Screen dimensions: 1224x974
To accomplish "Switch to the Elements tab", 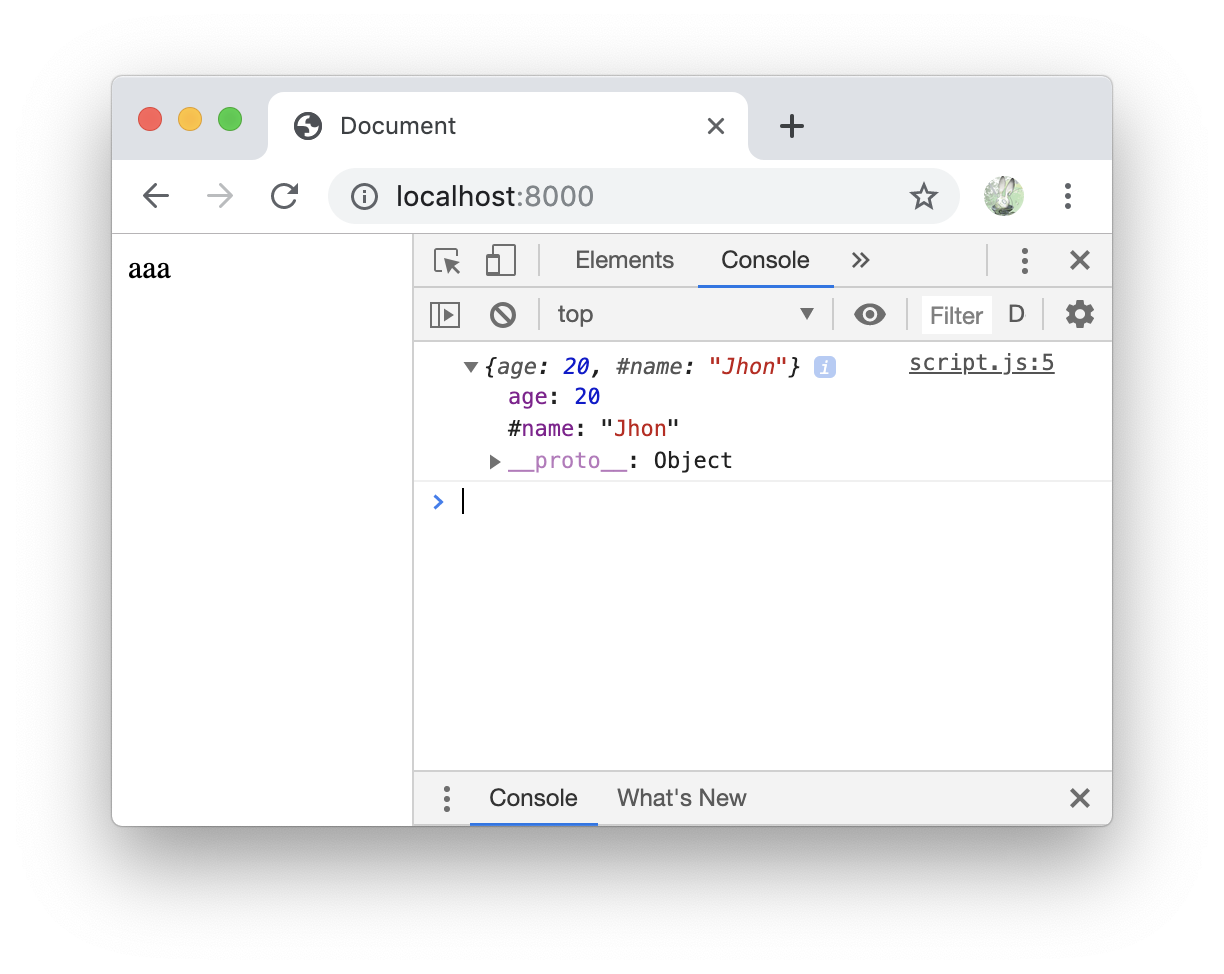I will [624, 259].
